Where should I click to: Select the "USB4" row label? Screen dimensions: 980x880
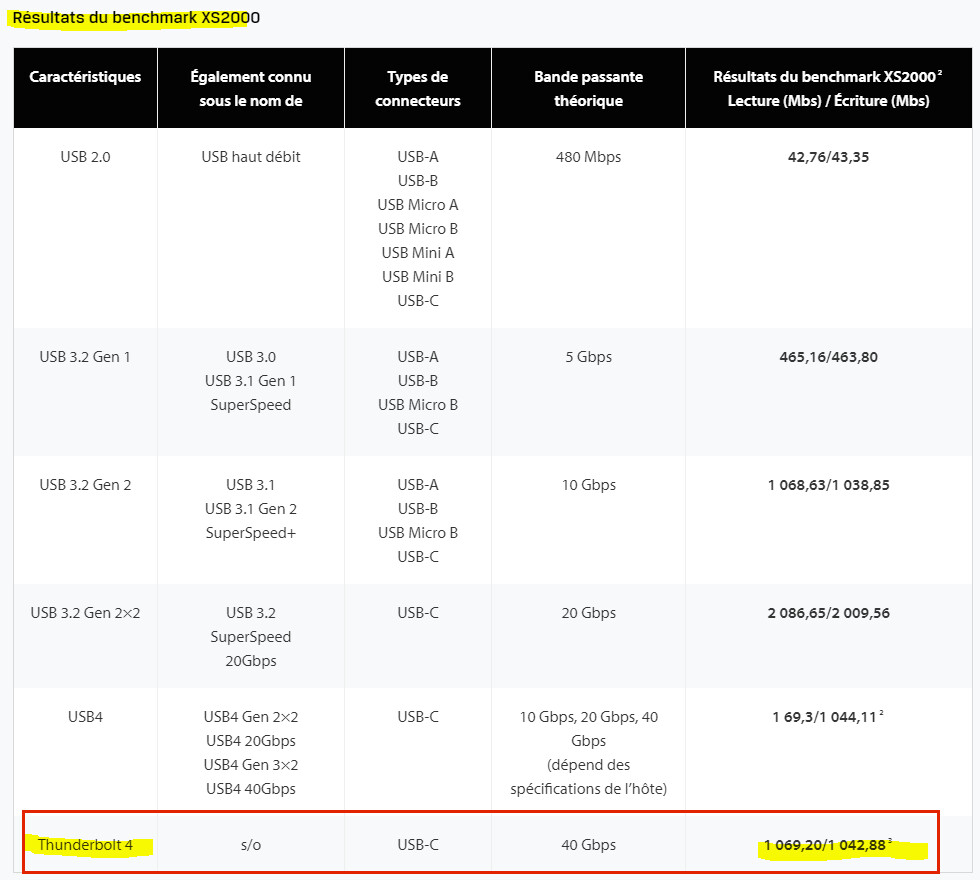click(85, 717)
